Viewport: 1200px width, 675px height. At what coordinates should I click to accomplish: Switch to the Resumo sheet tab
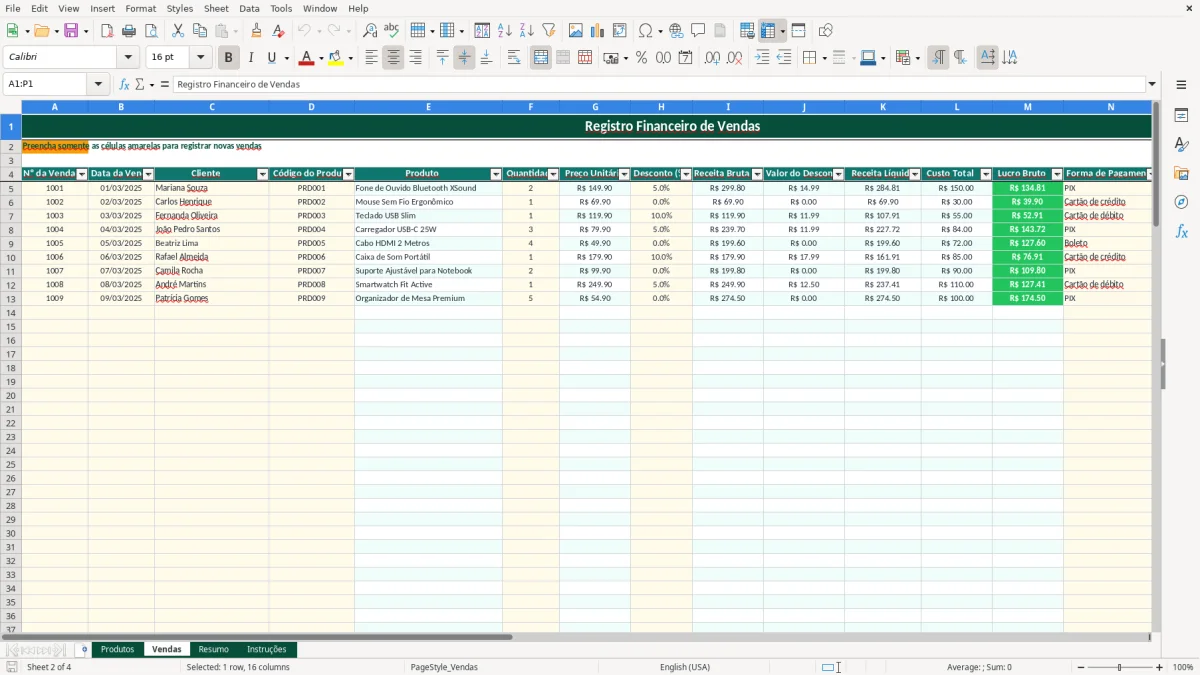(x=213, y=650)
